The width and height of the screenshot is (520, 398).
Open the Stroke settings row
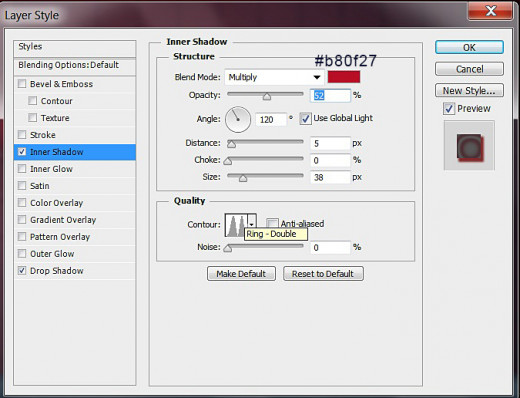[75, 135]
